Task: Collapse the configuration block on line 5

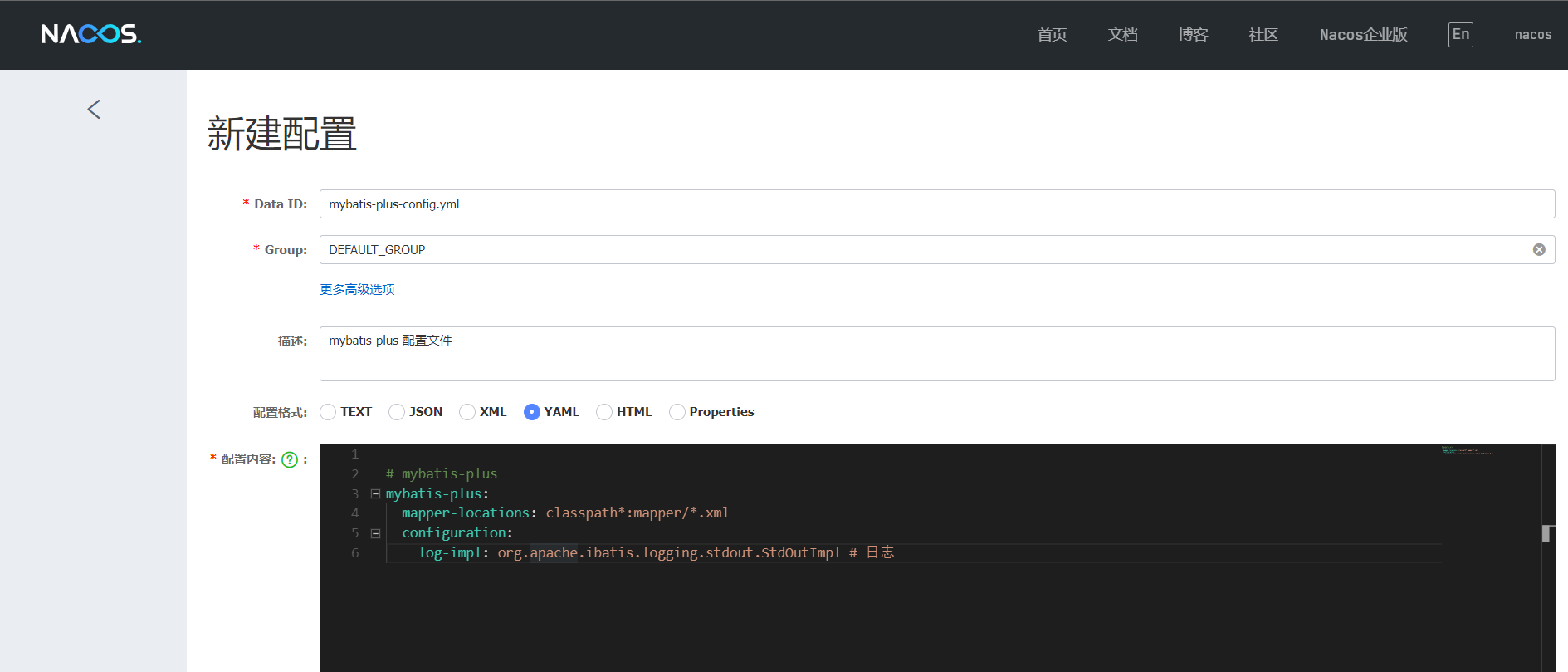Action: (375, 533)
